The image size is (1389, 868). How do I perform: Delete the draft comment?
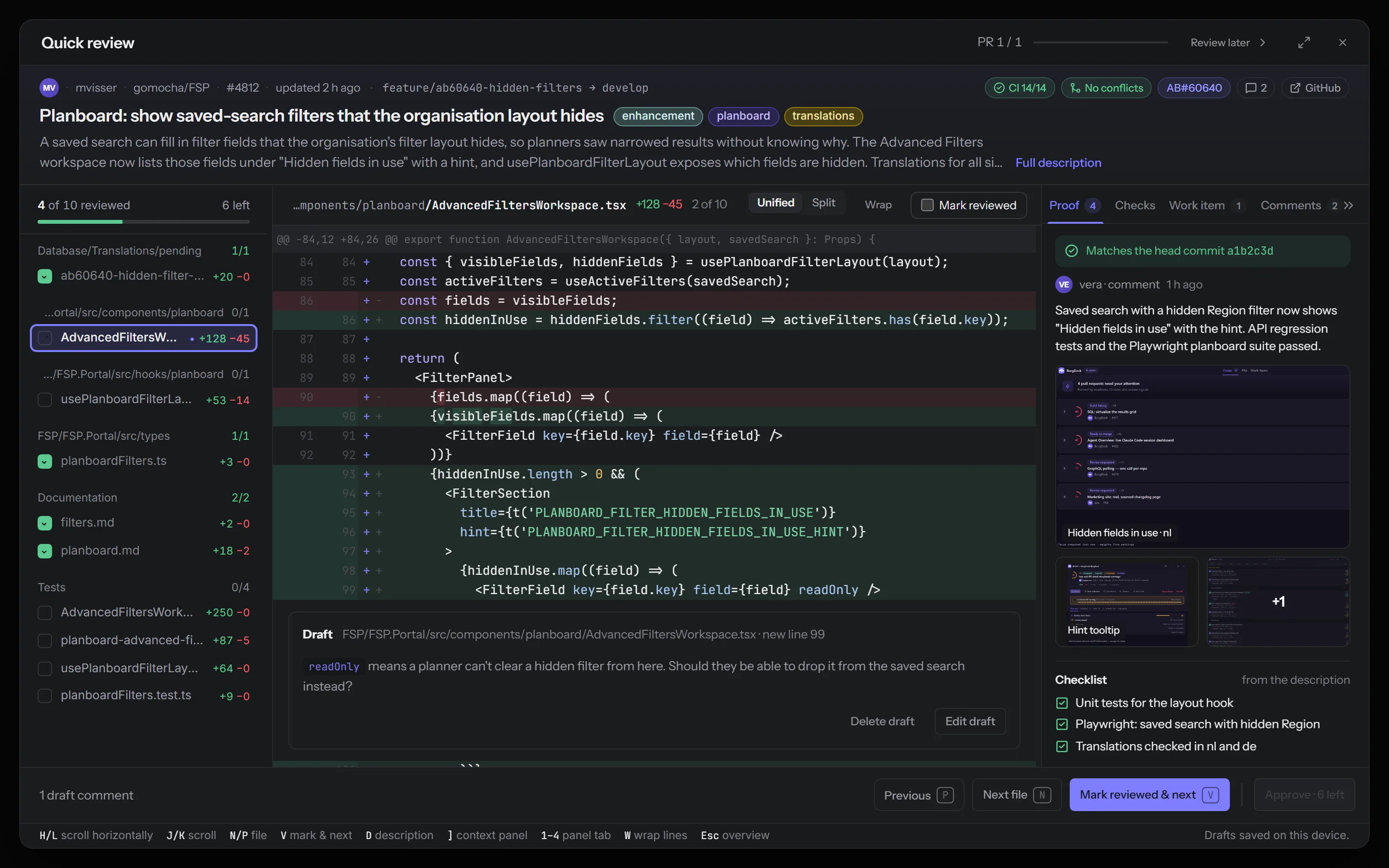pyautogui.click(x=882, y=721)
